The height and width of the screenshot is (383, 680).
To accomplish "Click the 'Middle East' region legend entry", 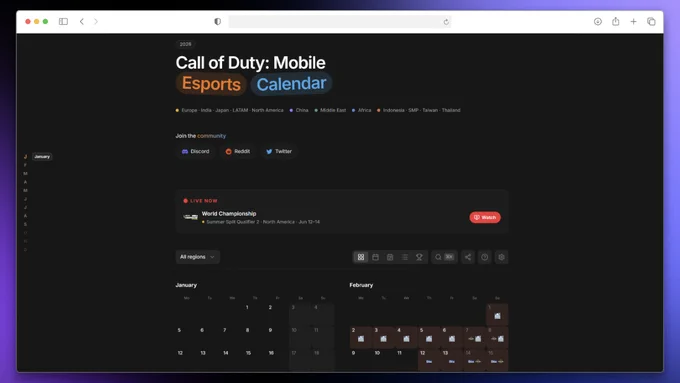I will 330,110.
